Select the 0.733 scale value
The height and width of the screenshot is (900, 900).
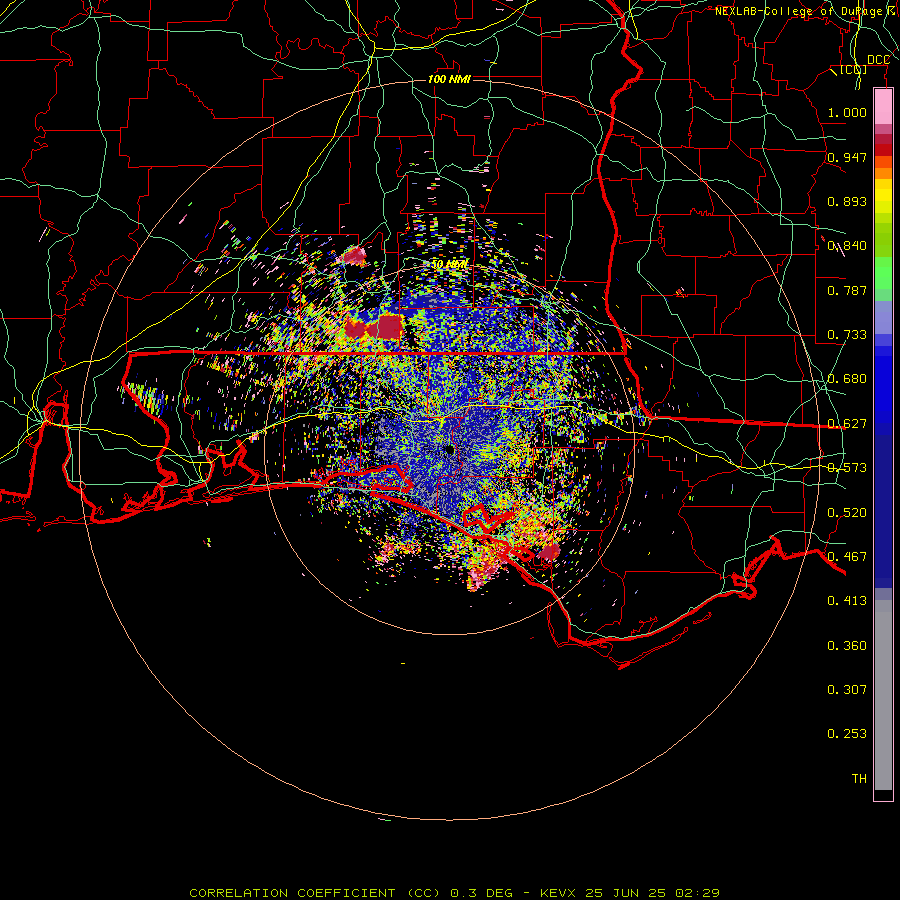point(847,335)
